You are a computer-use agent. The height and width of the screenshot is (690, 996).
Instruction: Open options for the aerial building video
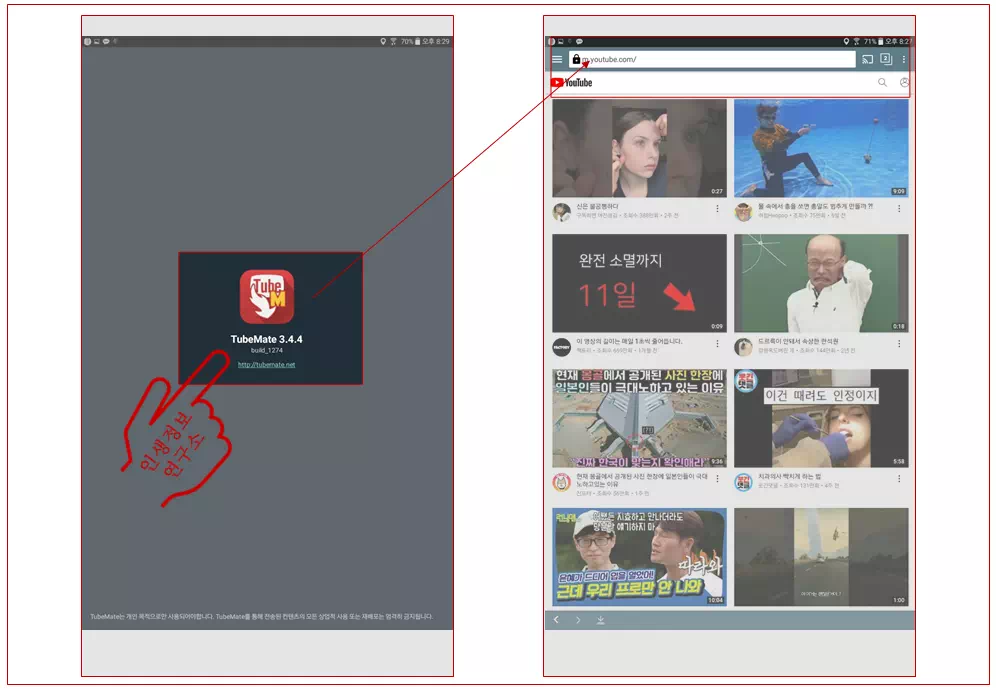pyautogui.click(x=718, y=479)
